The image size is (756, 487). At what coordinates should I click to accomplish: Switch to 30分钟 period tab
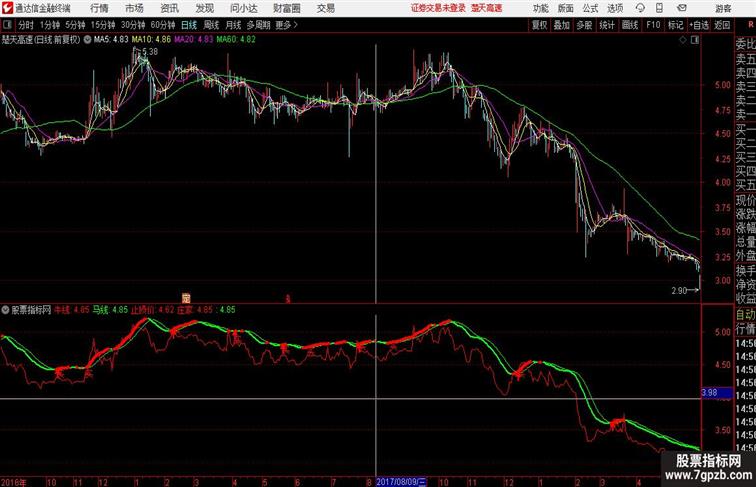click(x=133, y=25)
